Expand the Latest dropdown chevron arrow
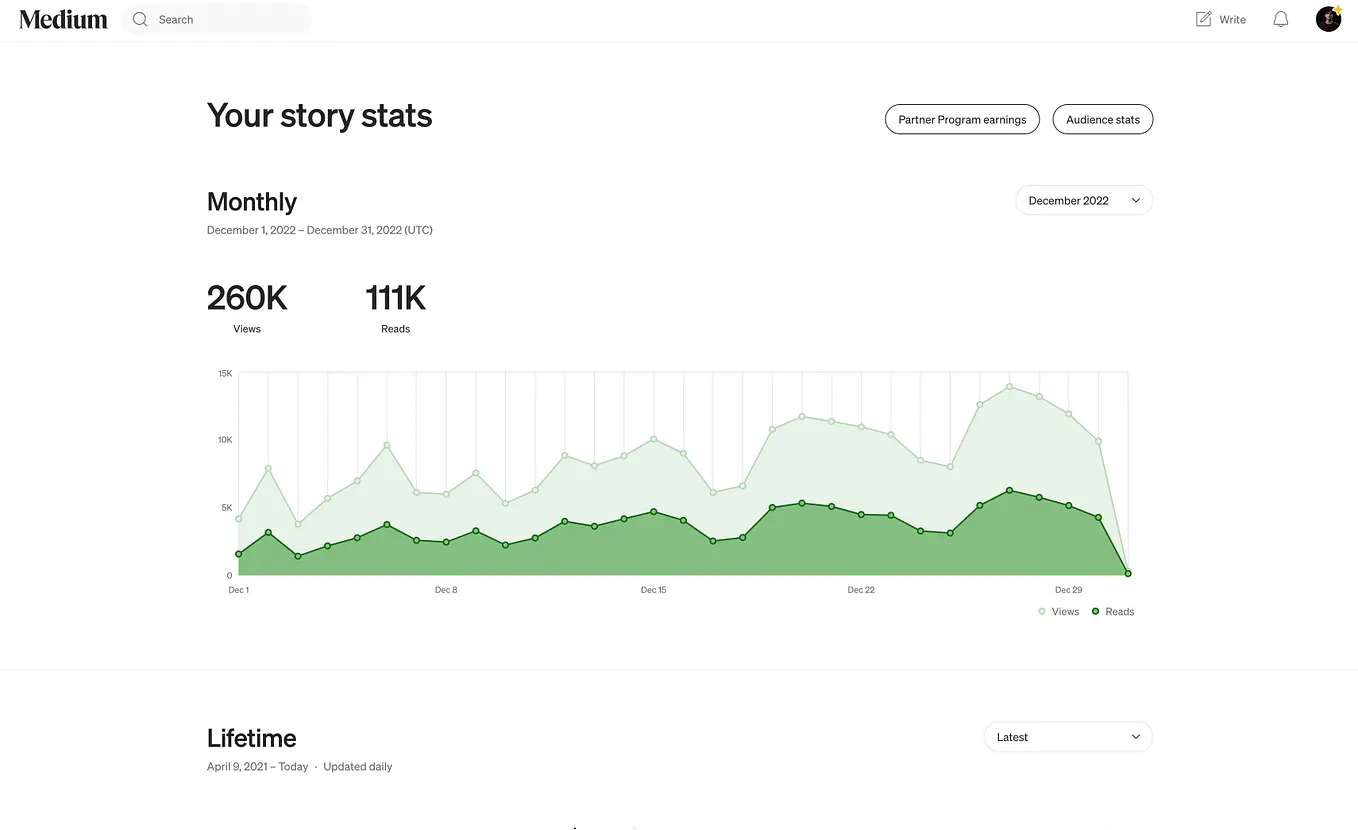The height and width of the screenshot is (830, 1358). click(x=1136, y=737)
